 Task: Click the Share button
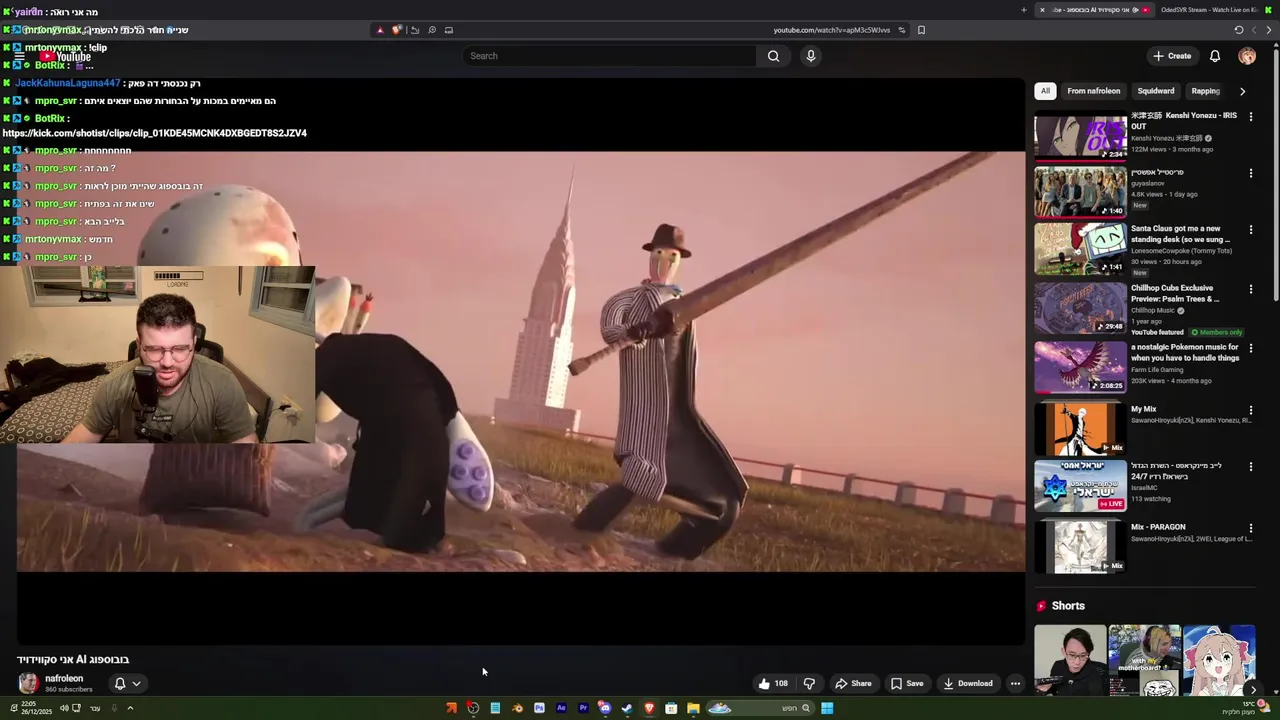[853, 684]
